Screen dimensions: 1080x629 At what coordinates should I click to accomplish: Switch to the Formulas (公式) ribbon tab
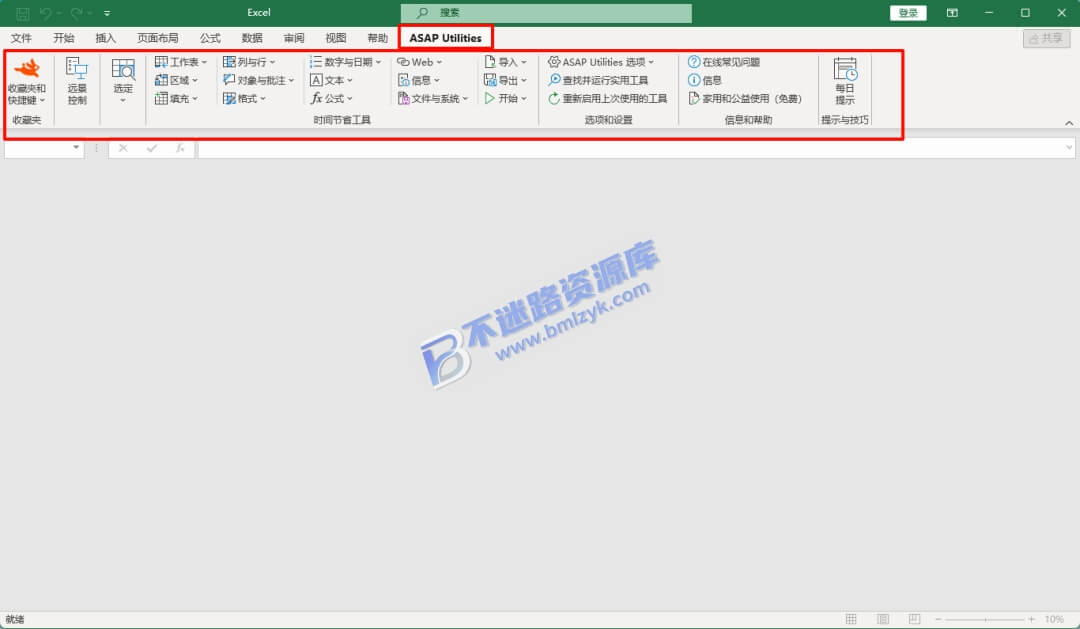(210, 38)
